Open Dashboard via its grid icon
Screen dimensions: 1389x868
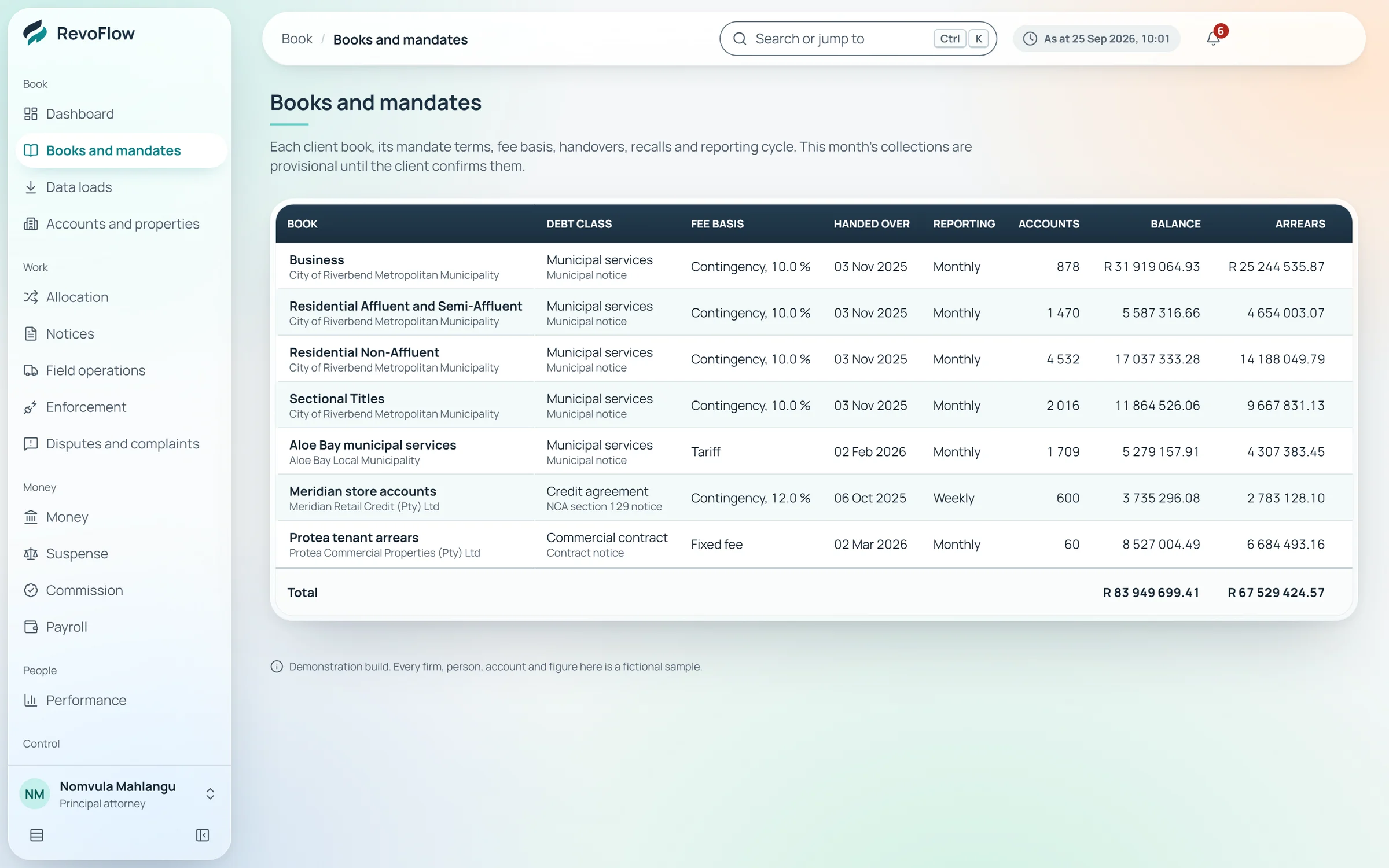pyautogui.click(x=31, y=114)
